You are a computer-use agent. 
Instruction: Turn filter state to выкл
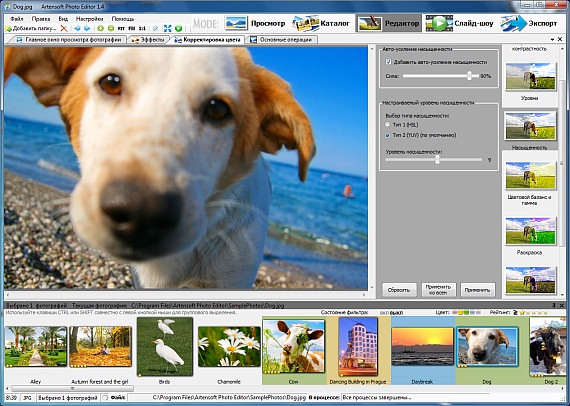coord(396,313)
